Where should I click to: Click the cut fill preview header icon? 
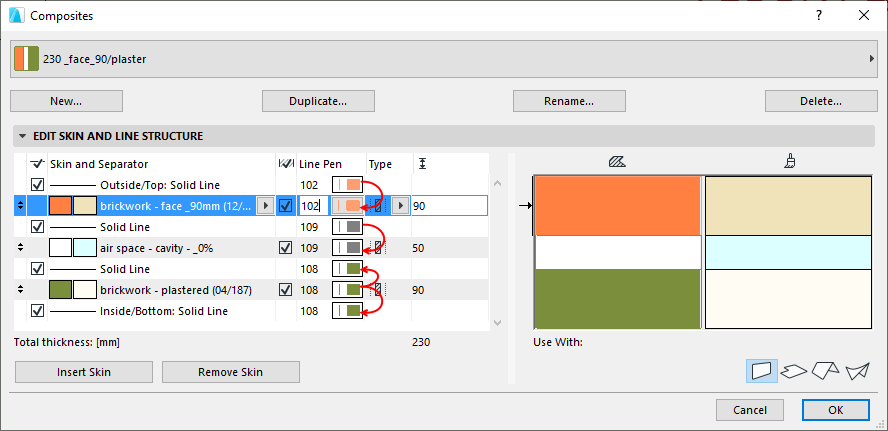(617, 161)
